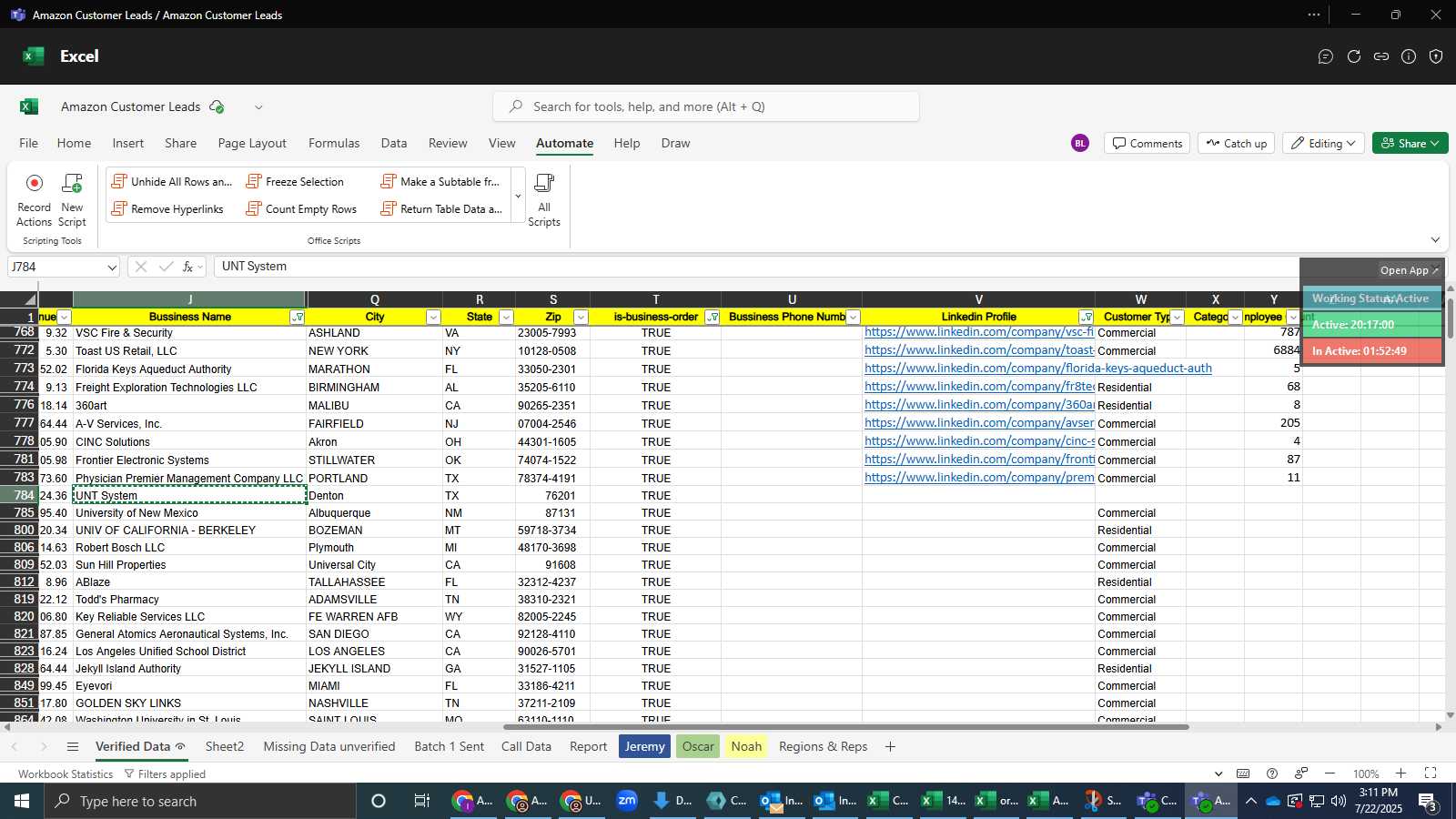
Task: Open Zoom app in taskbar
Action: coord(627,801)
